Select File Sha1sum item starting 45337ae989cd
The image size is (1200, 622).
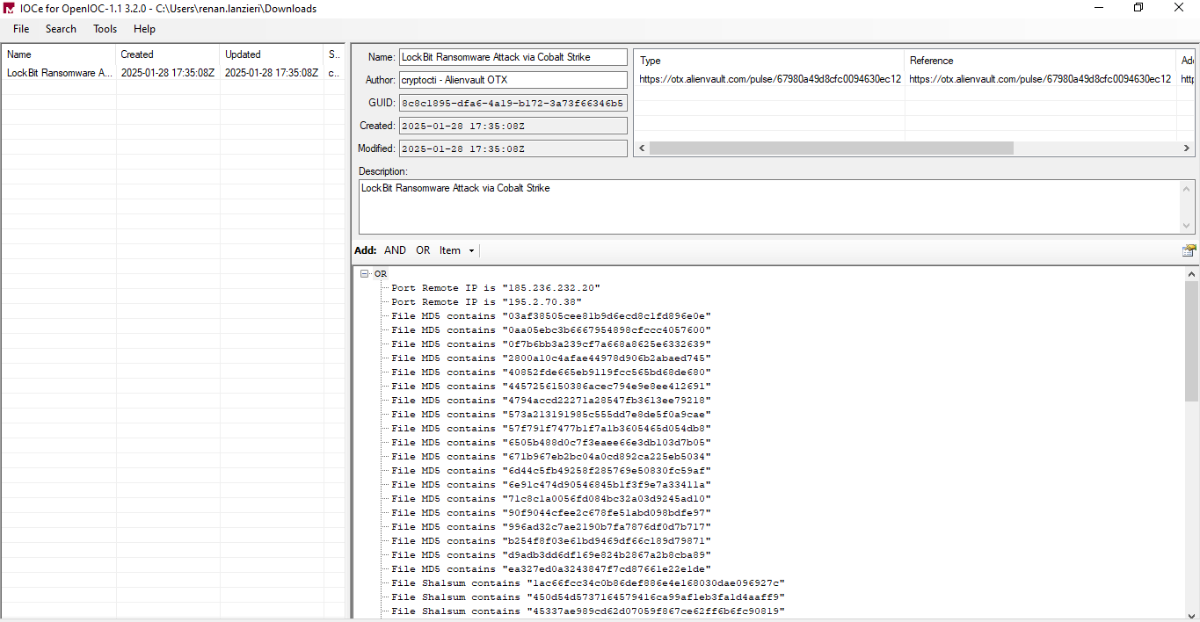(588, 610)
